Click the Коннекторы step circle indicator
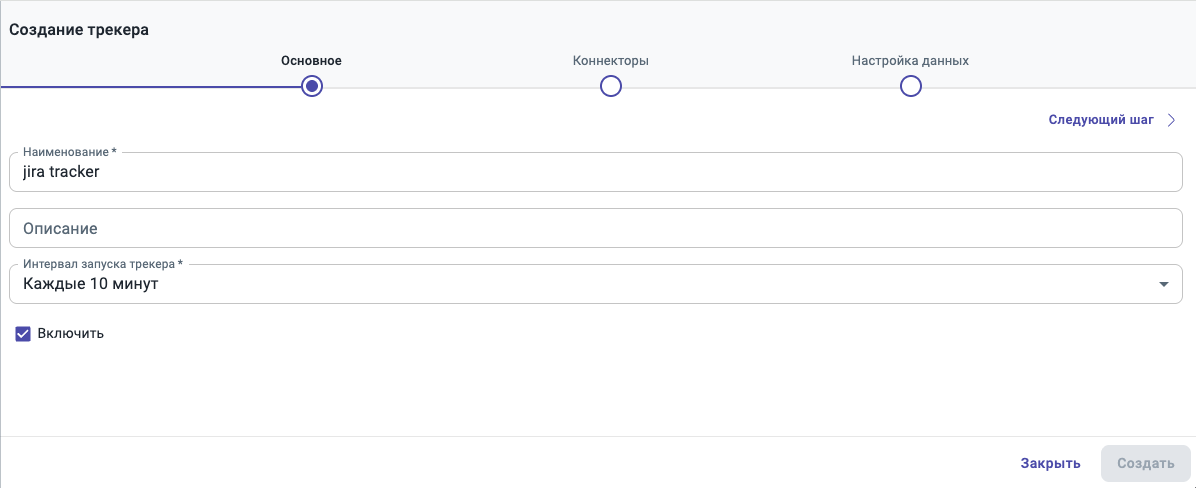The image size is (1196, 488). pos(611,87)
